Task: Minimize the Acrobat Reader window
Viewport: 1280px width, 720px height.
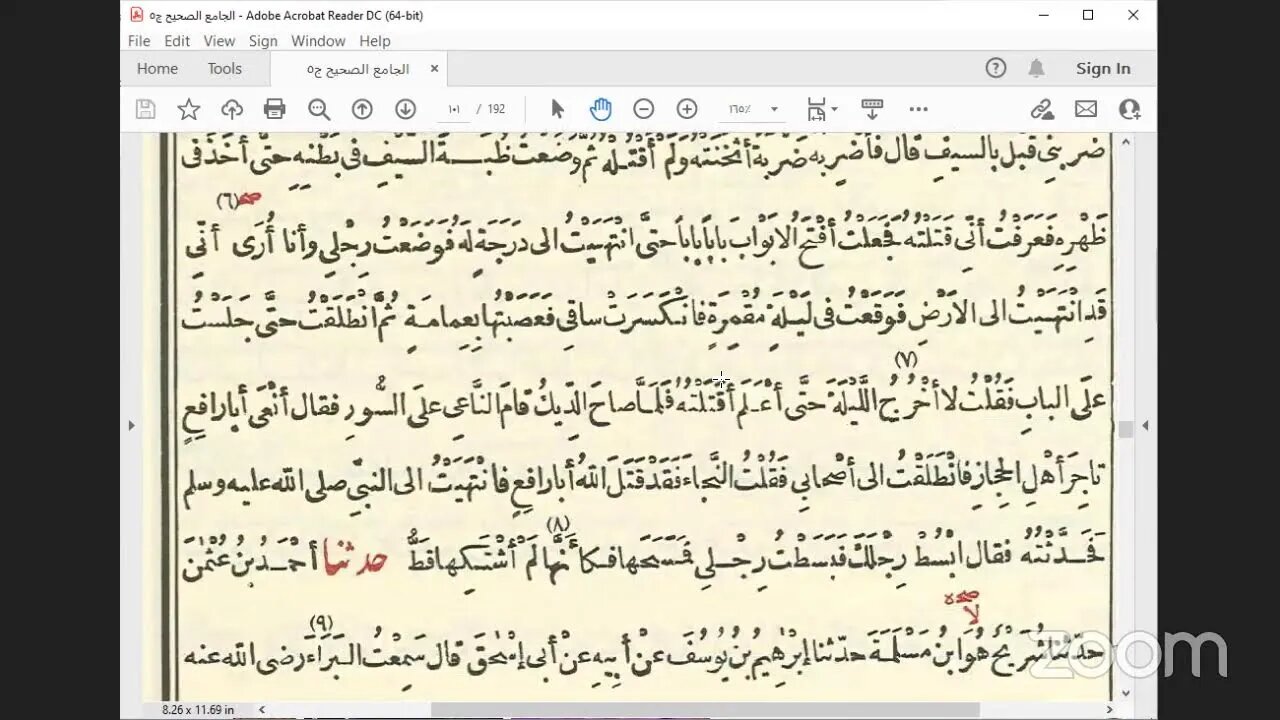Action: 1043,15
